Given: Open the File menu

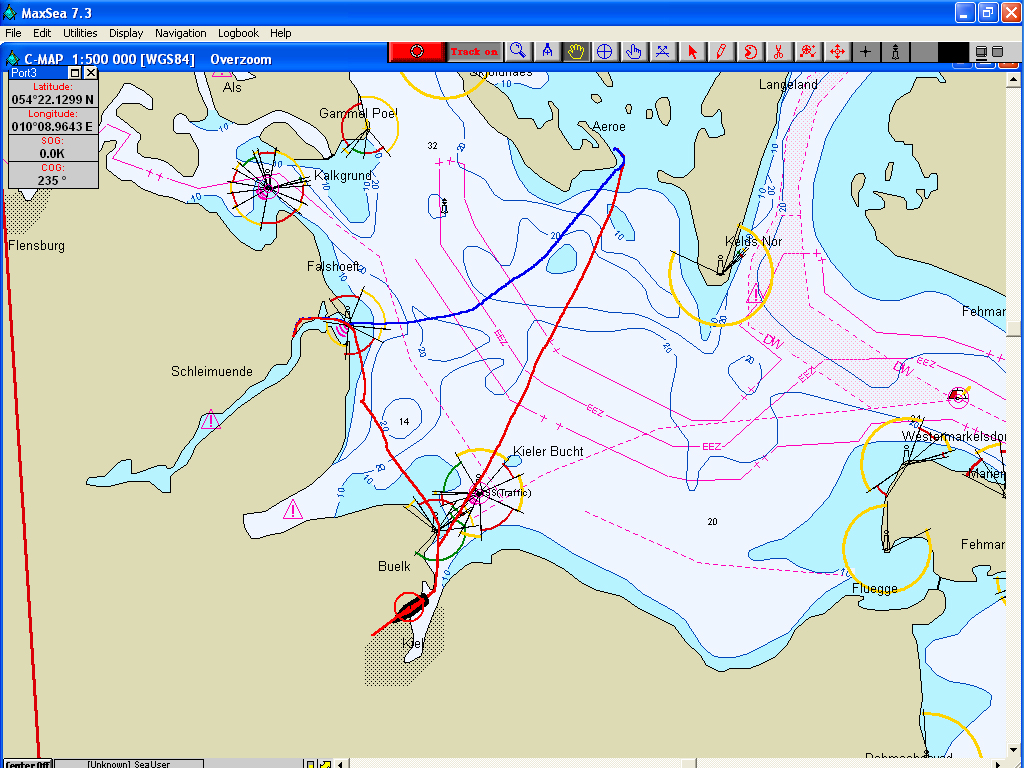Looking at the screenshot, I should pyautogui.click(x=13, y=33).
